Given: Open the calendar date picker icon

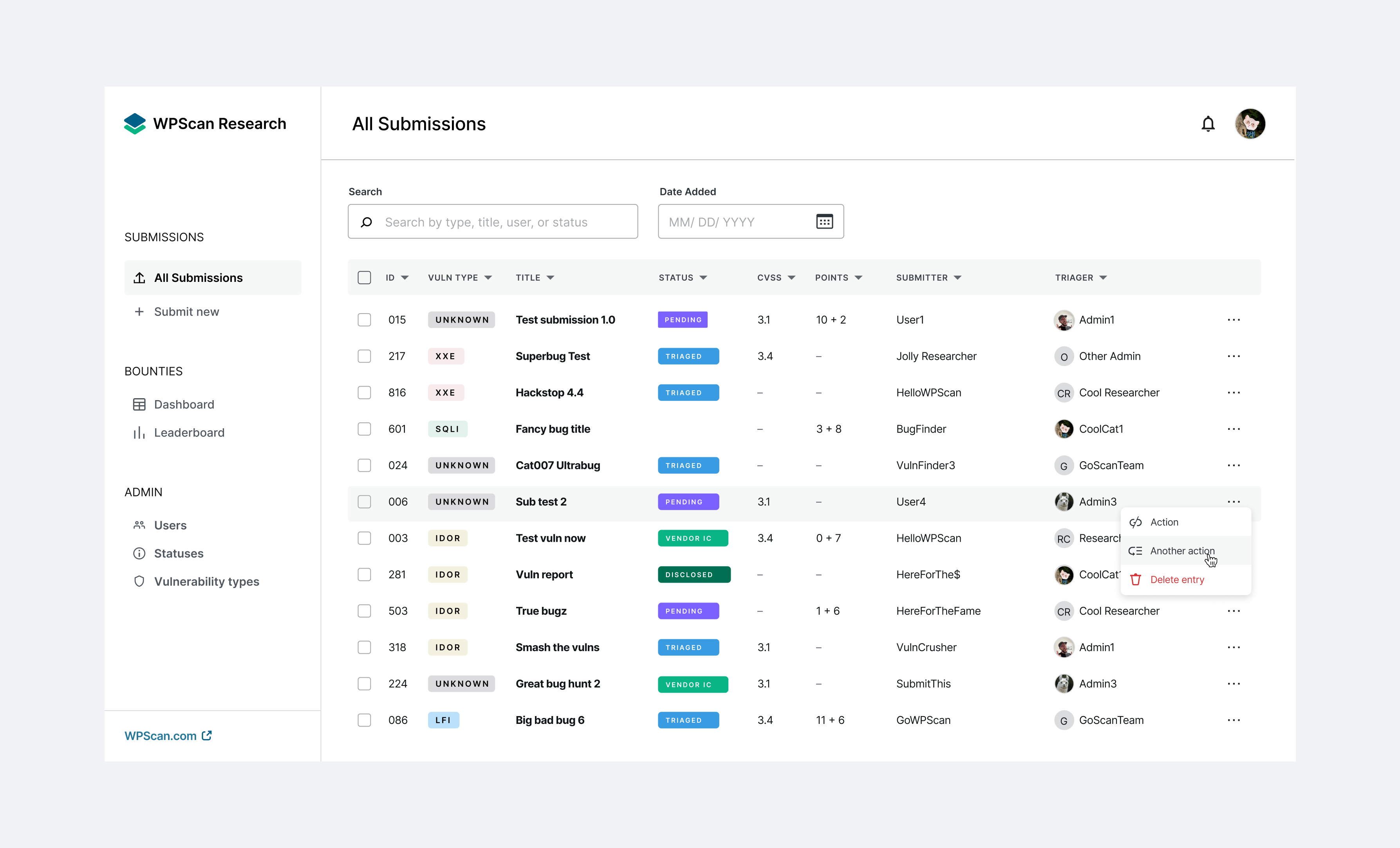Looking at the screenshot, I should pyautogui.click(x=824, y=222).
